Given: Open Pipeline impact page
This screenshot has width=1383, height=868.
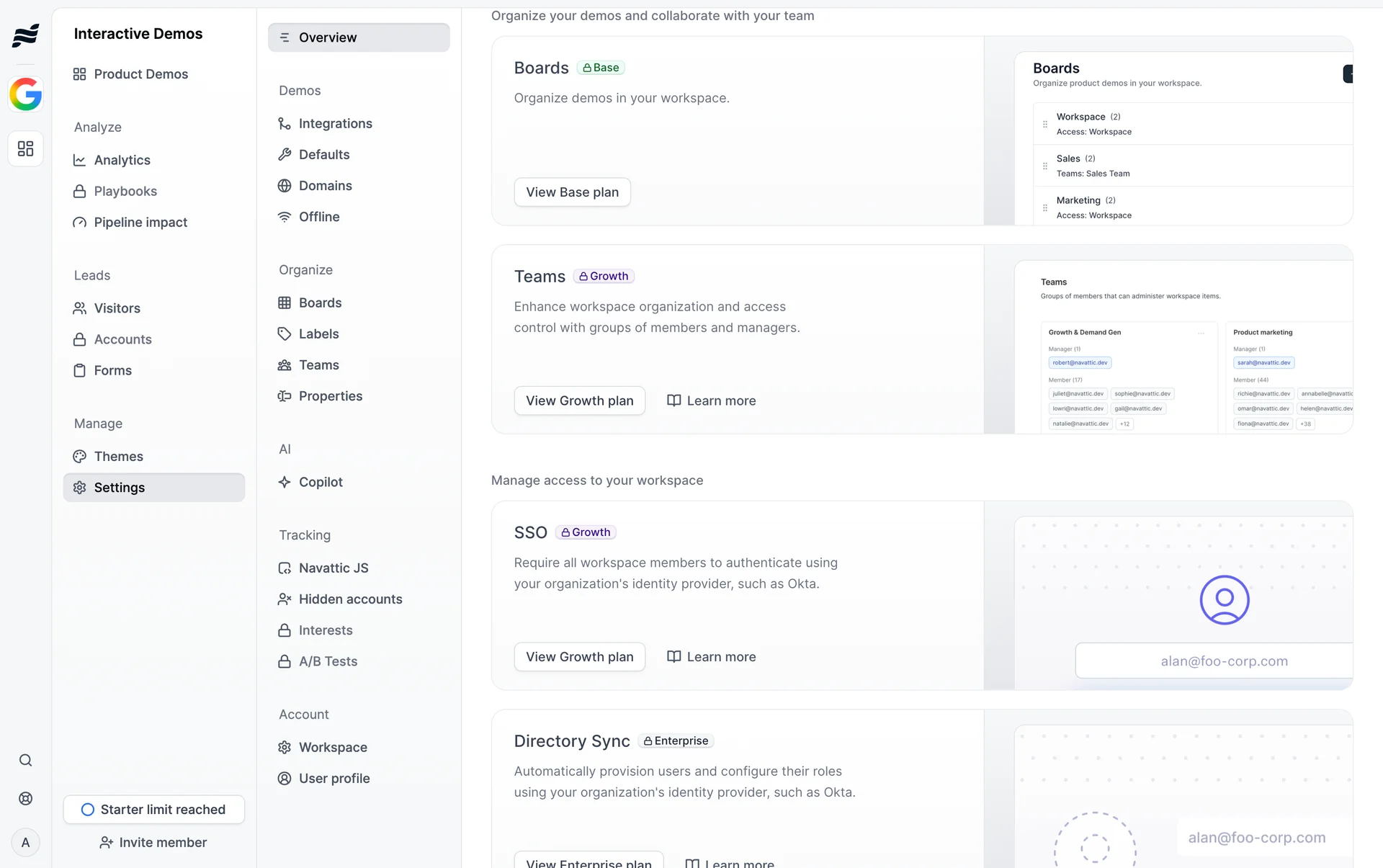Looking at the screenshot, I should pyautogui.click(x=140, y=222).
